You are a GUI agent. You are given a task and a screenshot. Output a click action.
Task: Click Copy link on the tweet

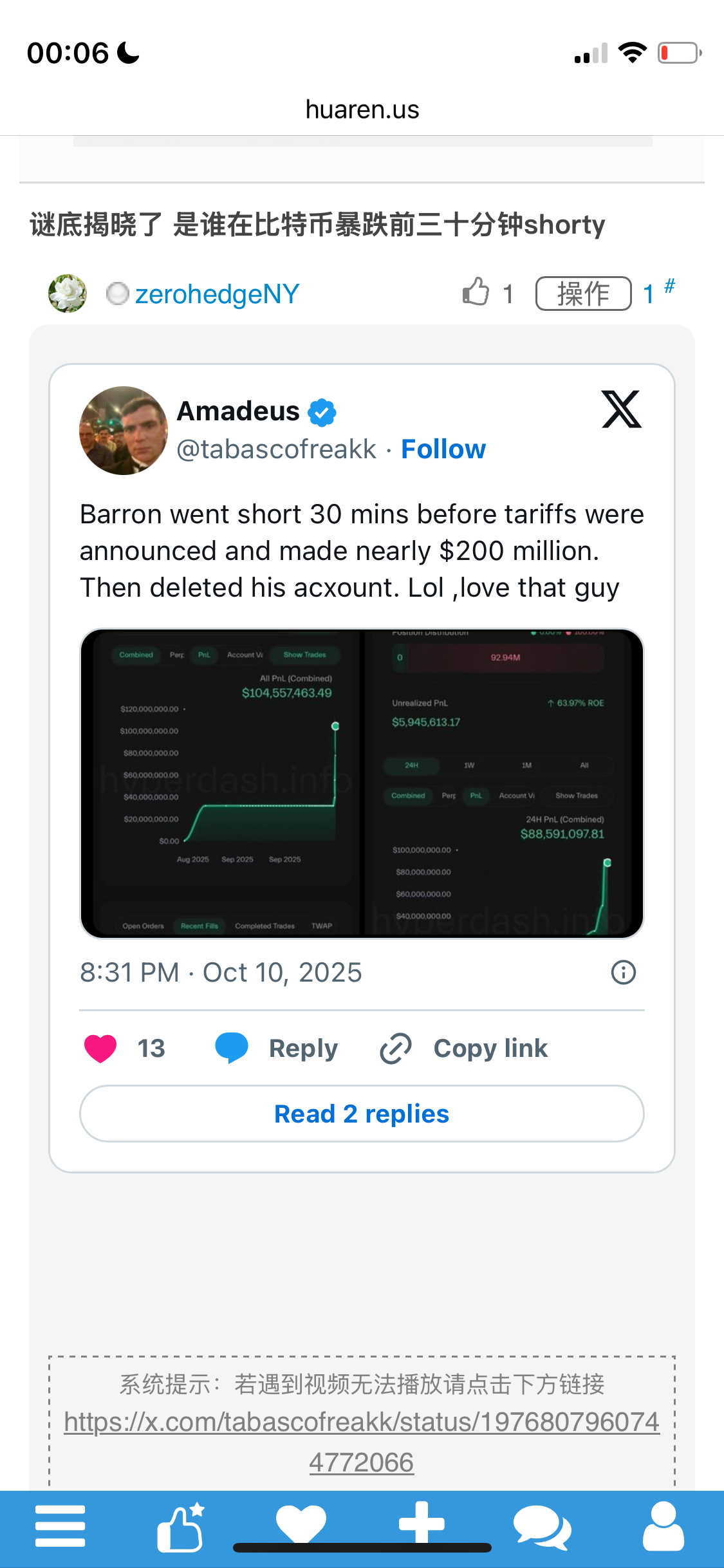(463, 1048)
